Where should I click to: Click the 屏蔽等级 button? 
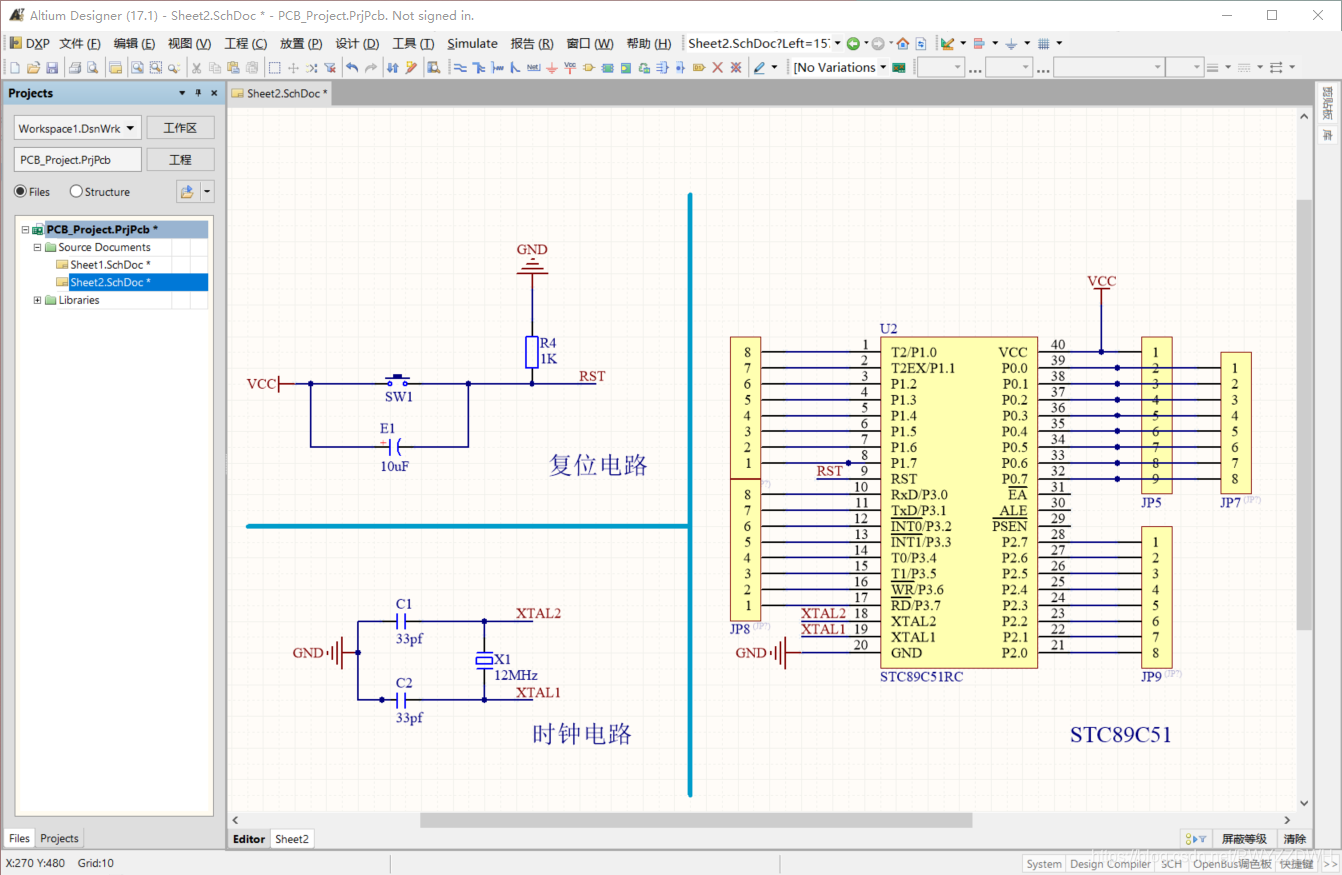click(x=1244, y=839)
